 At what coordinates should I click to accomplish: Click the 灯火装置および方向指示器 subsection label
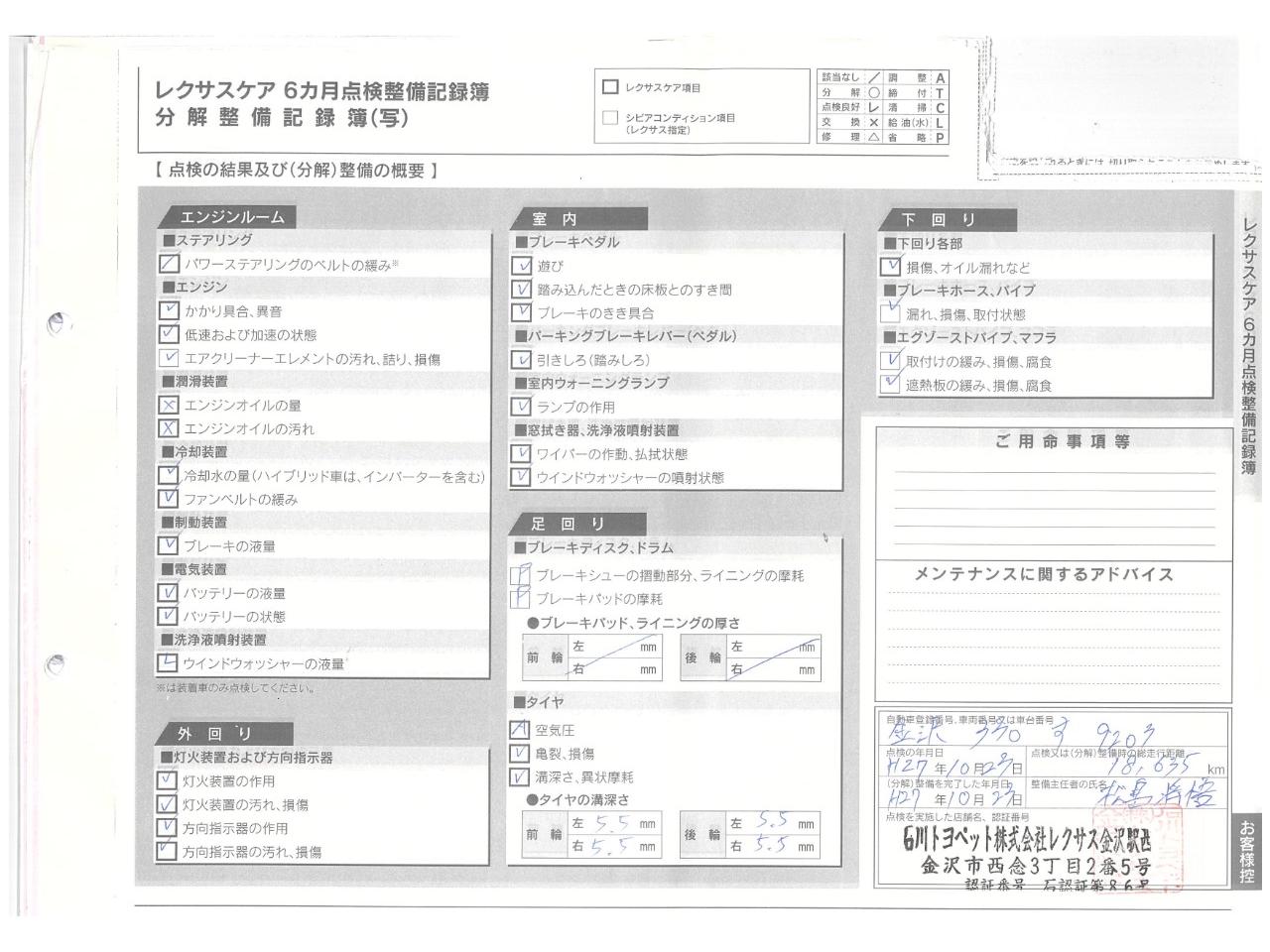tap(247, 757)
